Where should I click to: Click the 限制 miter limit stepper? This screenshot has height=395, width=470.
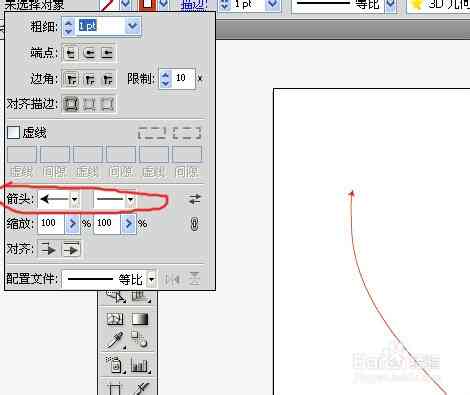[x=165, y=78]
